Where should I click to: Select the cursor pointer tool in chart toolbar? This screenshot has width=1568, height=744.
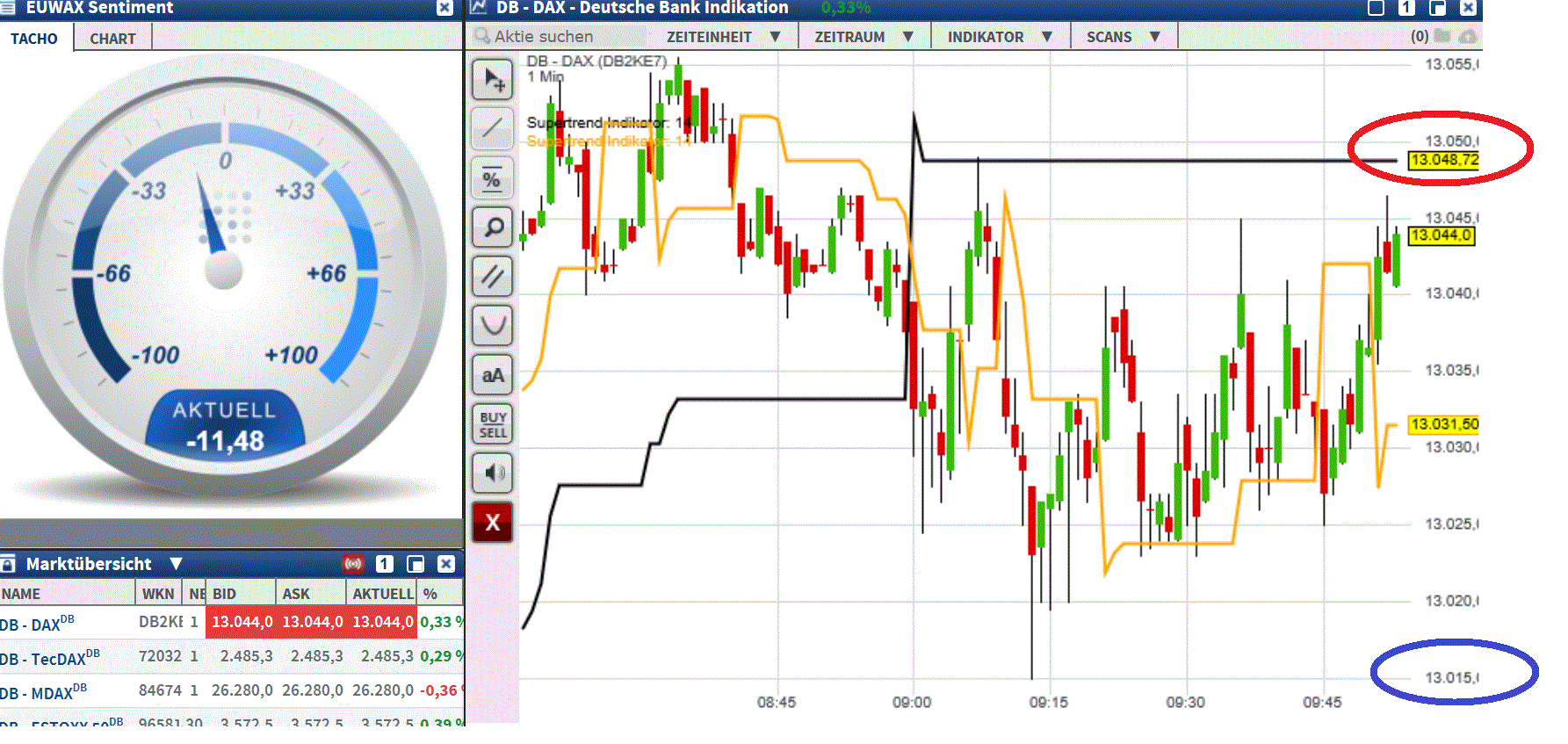pos(493,80)
